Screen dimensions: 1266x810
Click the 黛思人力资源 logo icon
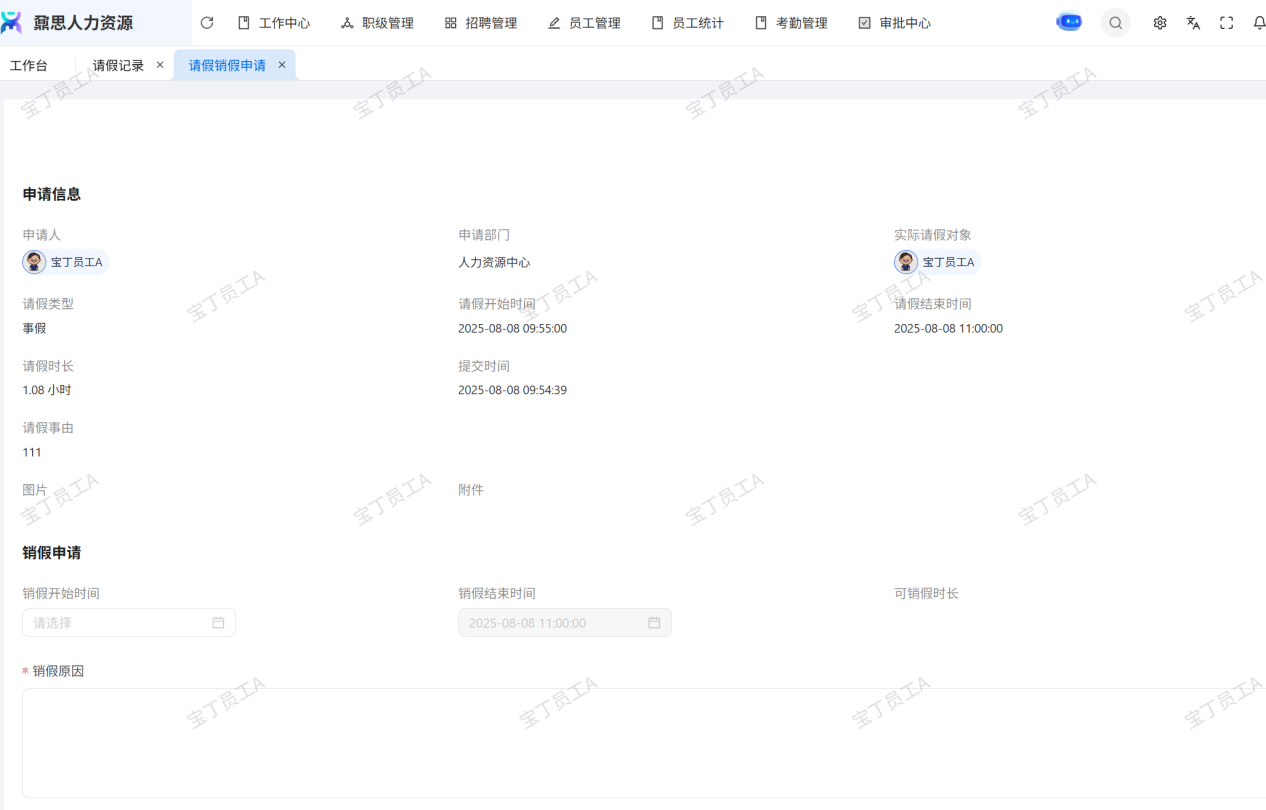point(12,23)
